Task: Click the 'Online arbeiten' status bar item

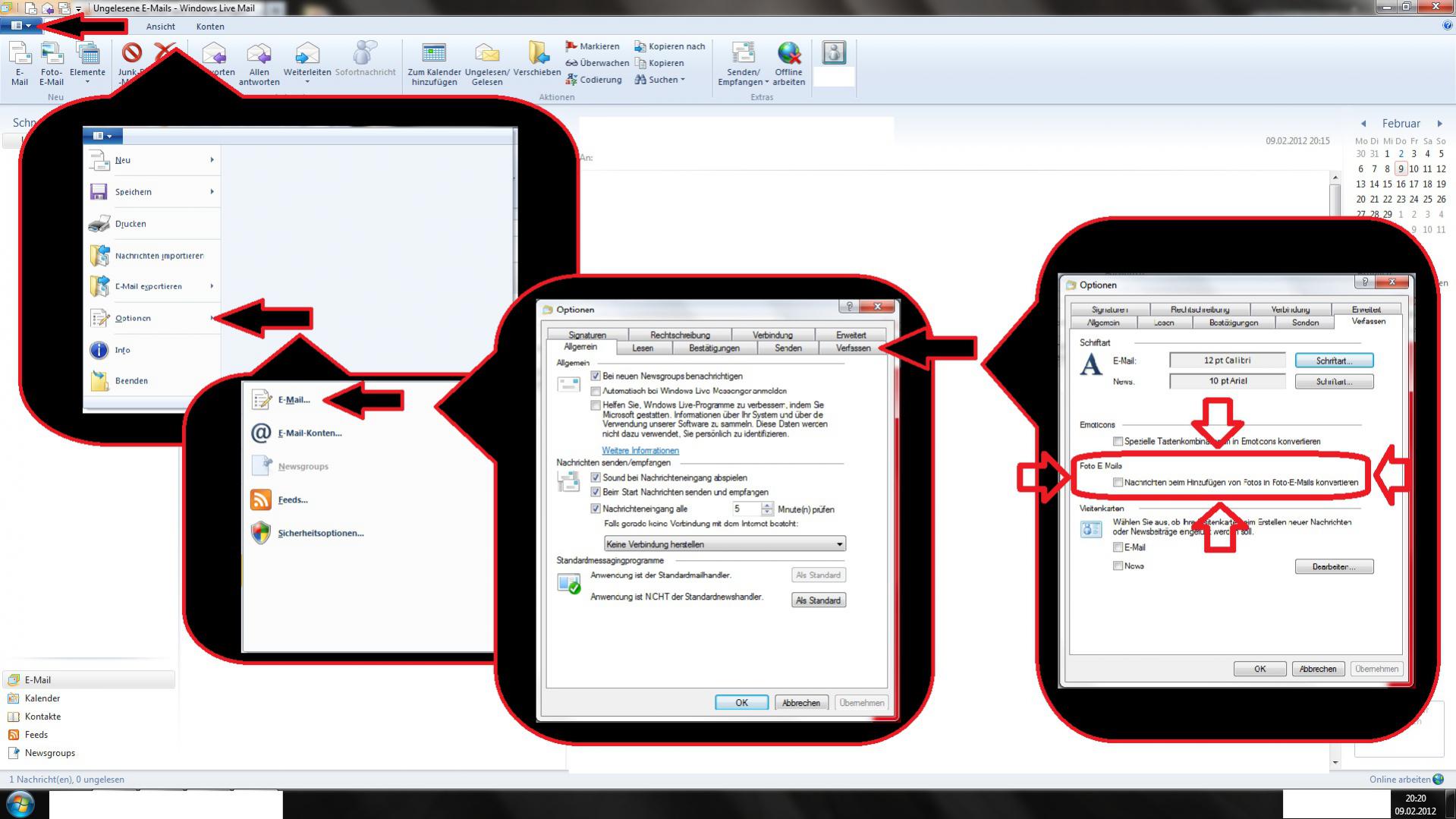Action: pos(1406,780)
